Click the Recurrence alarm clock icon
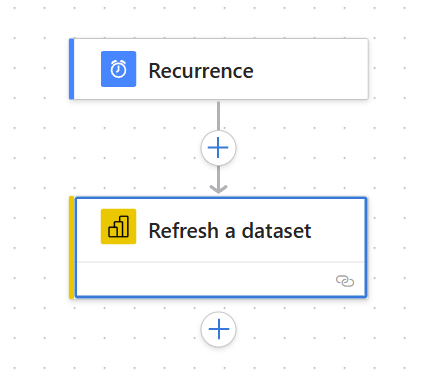 (118, 69)
